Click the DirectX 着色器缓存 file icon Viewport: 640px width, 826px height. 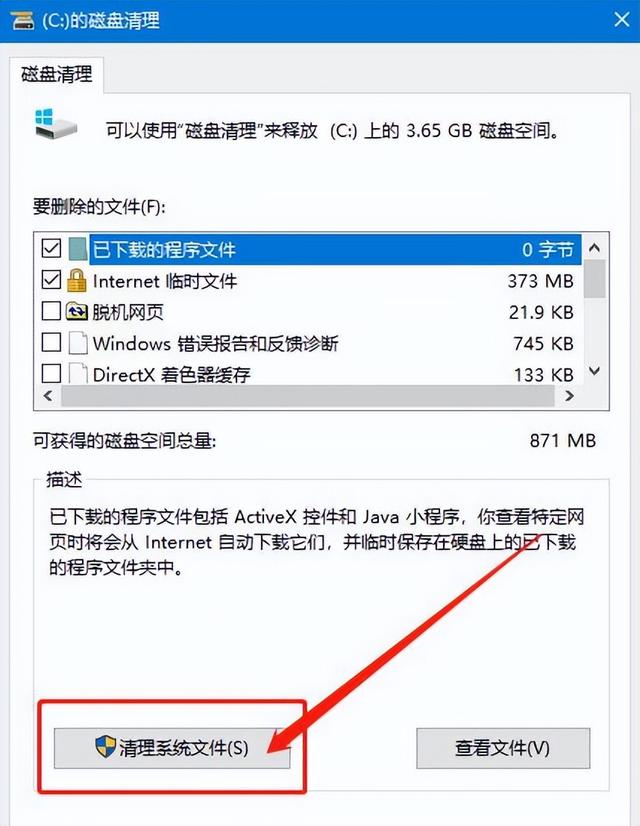pyautogui.click(x=77, y=373)
